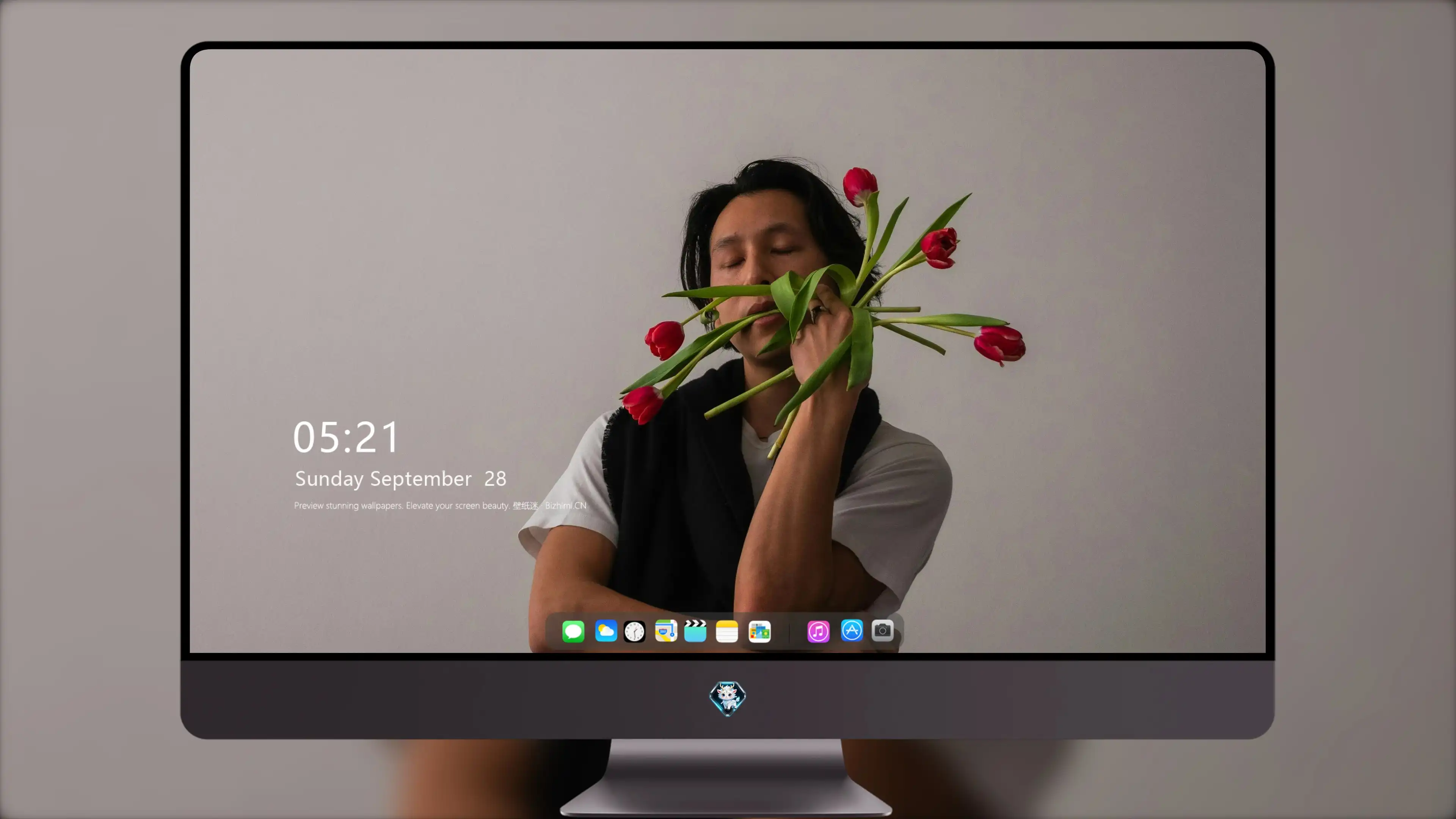This screenshot has height=819, width=1456.
Task: Click the 壁纸迷 Chinese site name
Action: [526, 505]
